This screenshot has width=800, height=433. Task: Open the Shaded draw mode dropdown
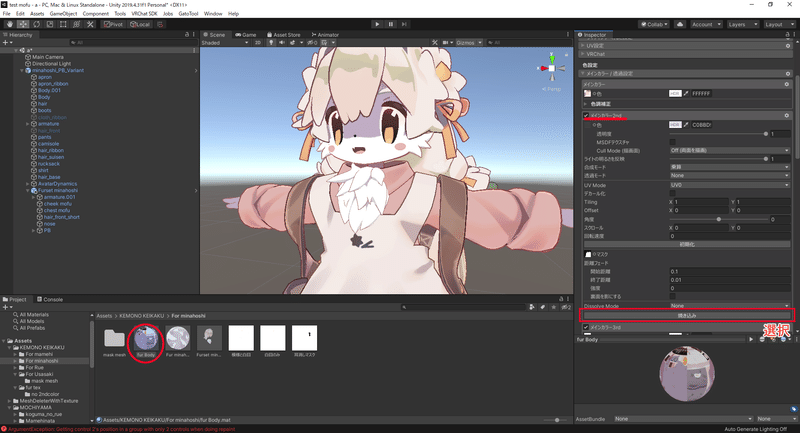click(x=224, y=43)
